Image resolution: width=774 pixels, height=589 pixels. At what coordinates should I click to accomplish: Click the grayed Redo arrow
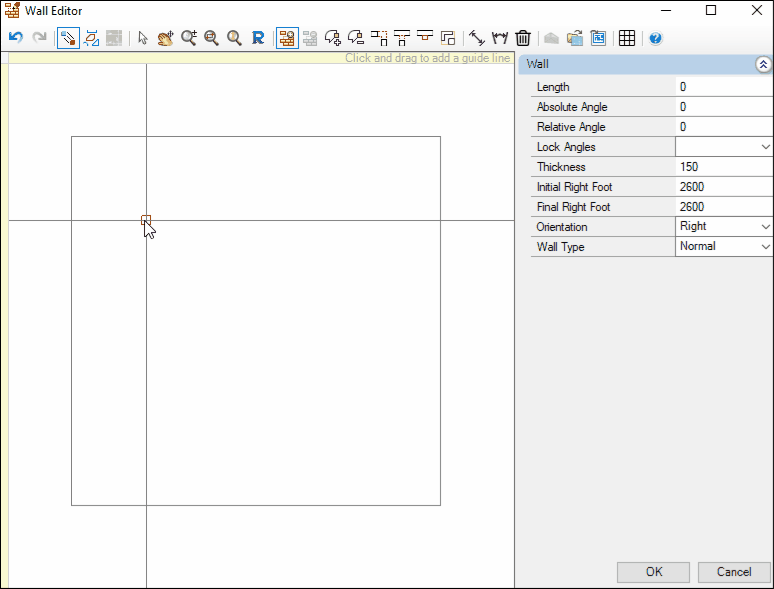coord(39,38)
